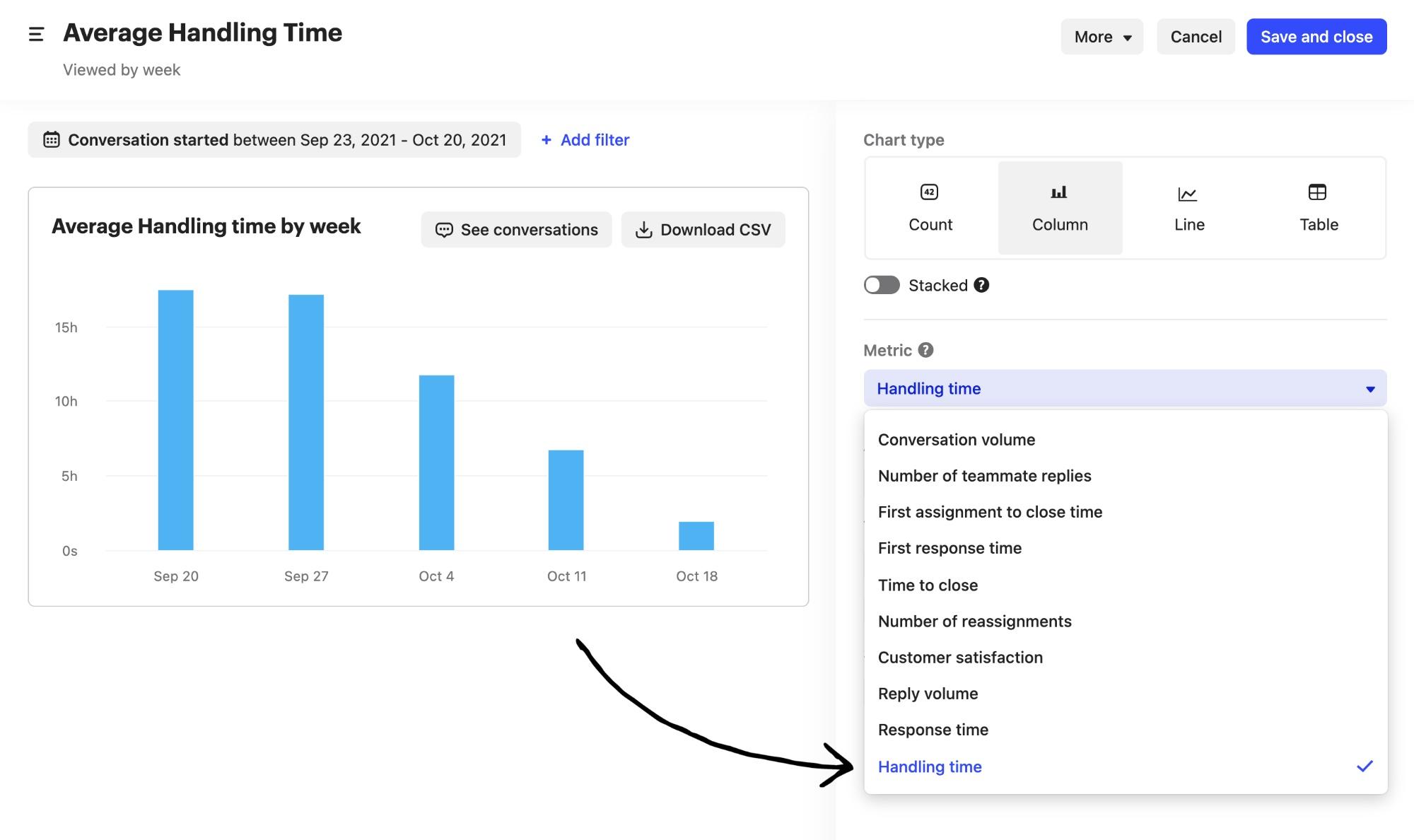Screen dimensions: 1414x840
Task: Choose Number of teammate replies metric
Action: pos(1126,476)
